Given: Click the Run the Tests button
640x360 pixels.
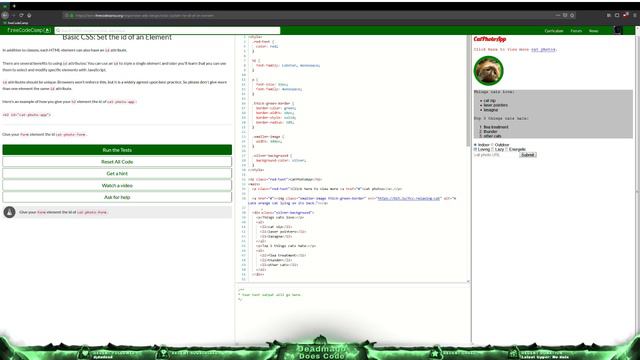Looking at the screenshot, I should [117, 150].
